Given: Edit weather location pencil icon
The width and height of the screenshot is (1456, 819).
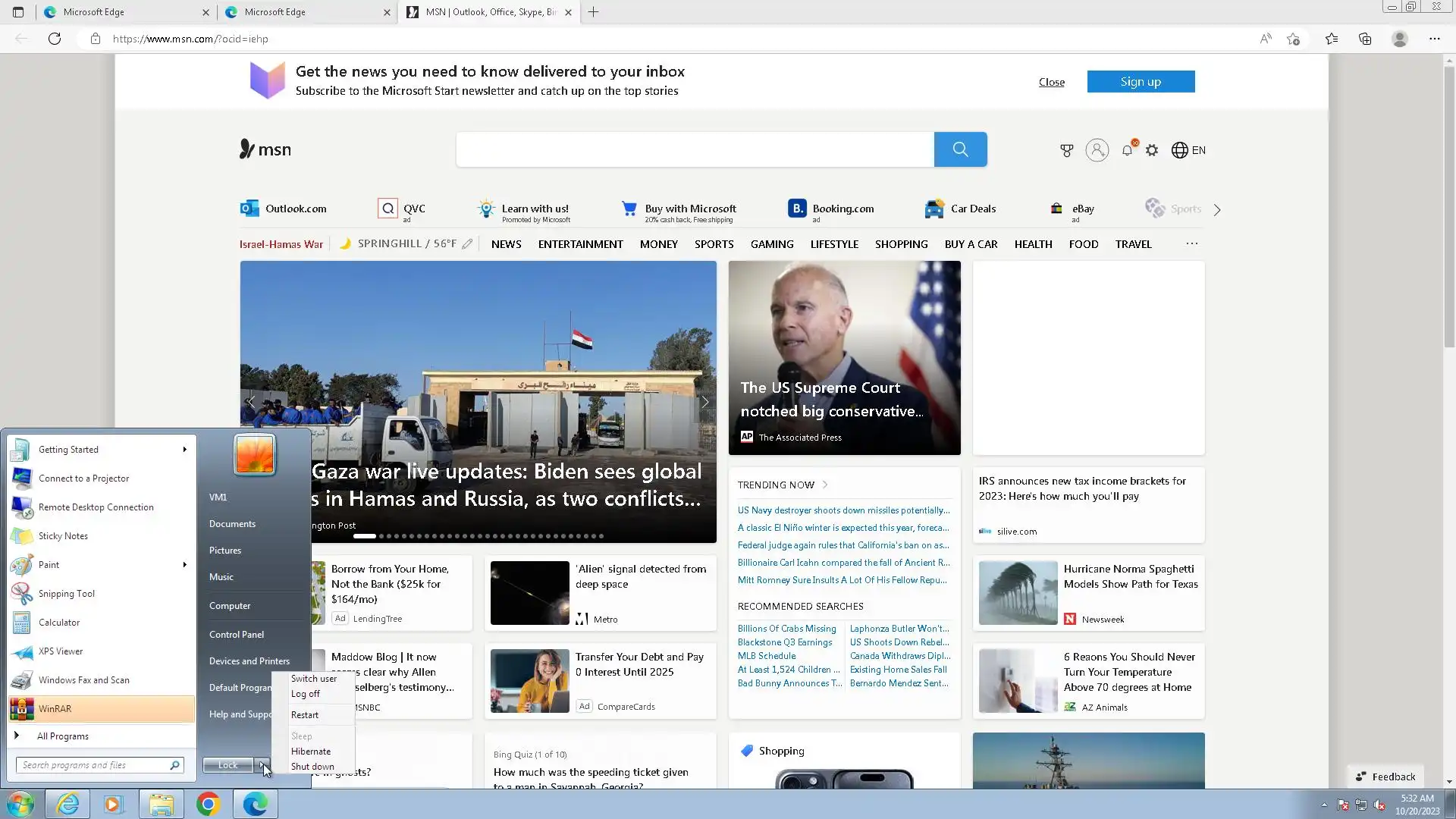Looking at the screenshot, I should click(467, 244).
